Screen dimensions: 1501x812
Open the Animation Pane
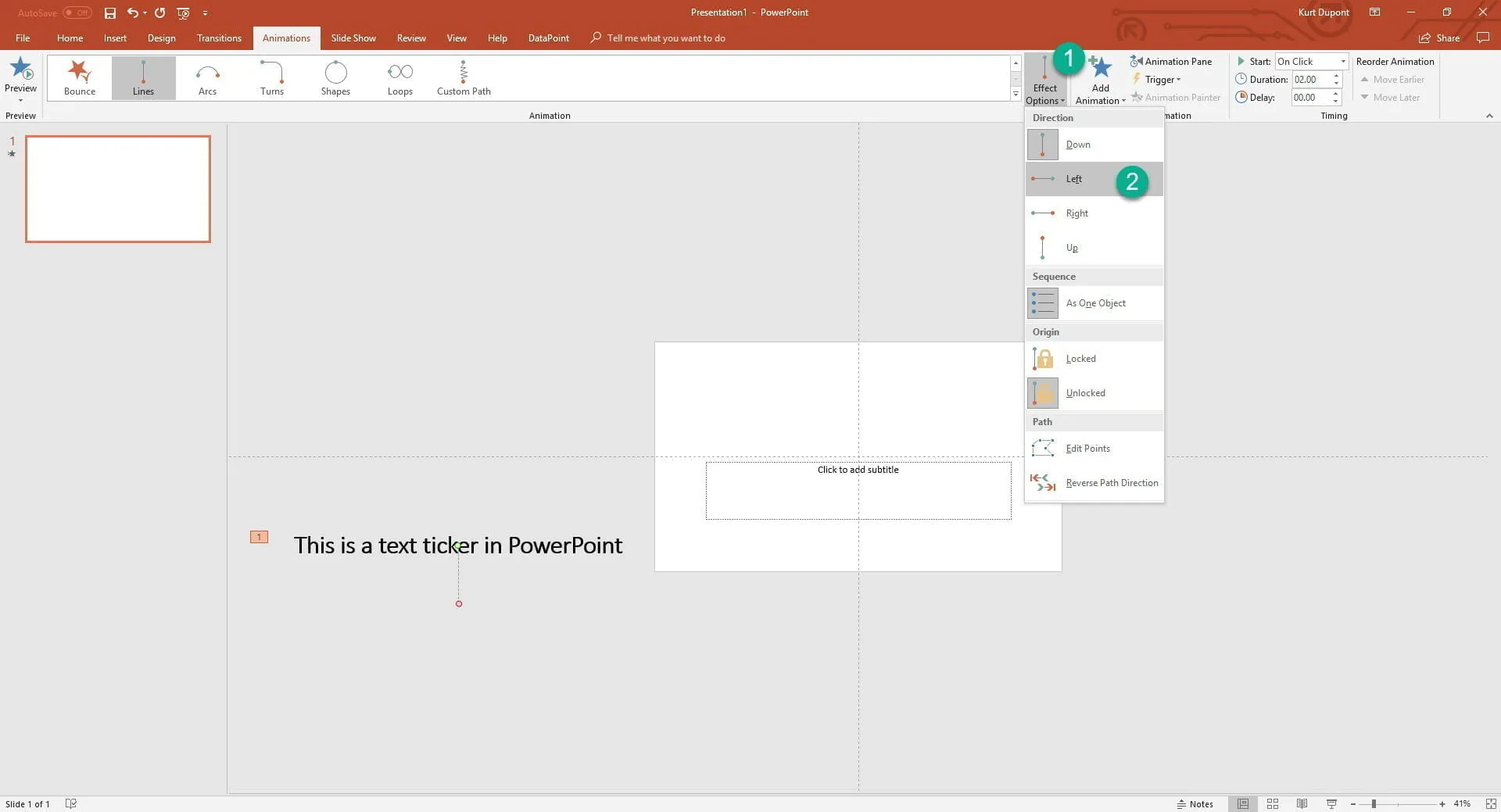point(1170,61)
